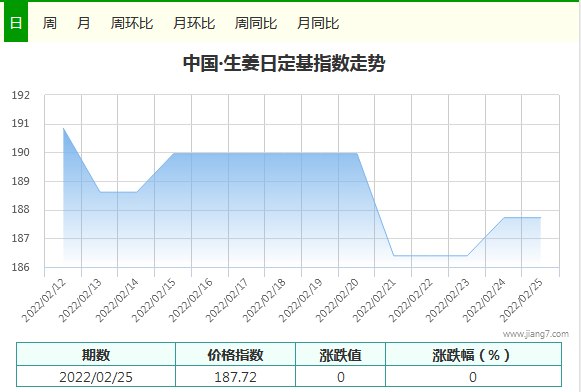Switch to the 月 monthly tab
The image size is (581, 392).
click(83, 23)
